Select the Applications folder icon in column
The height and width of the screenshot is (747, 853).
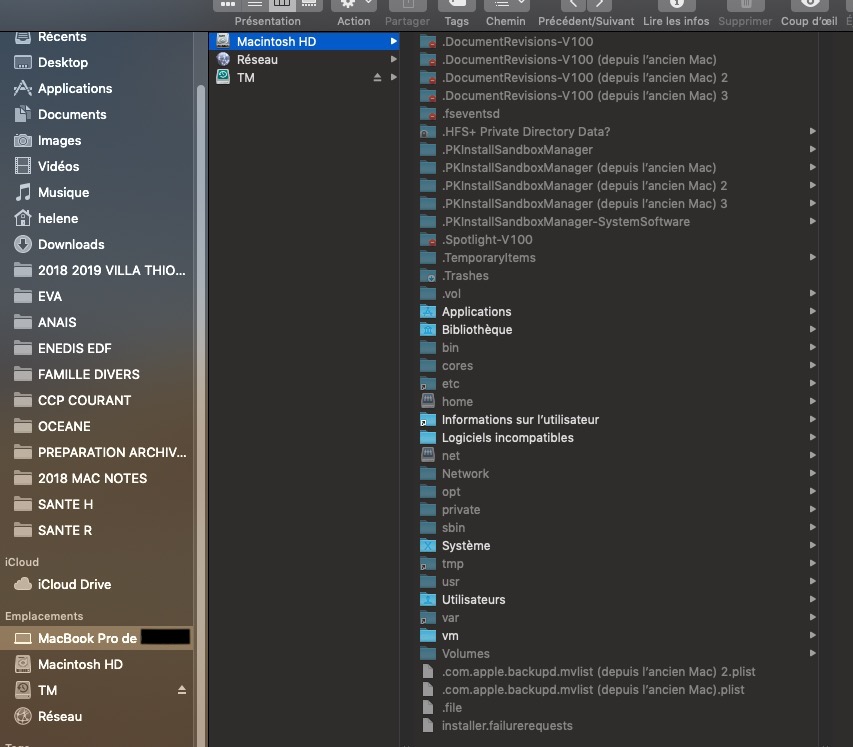(x=428, y=312)
